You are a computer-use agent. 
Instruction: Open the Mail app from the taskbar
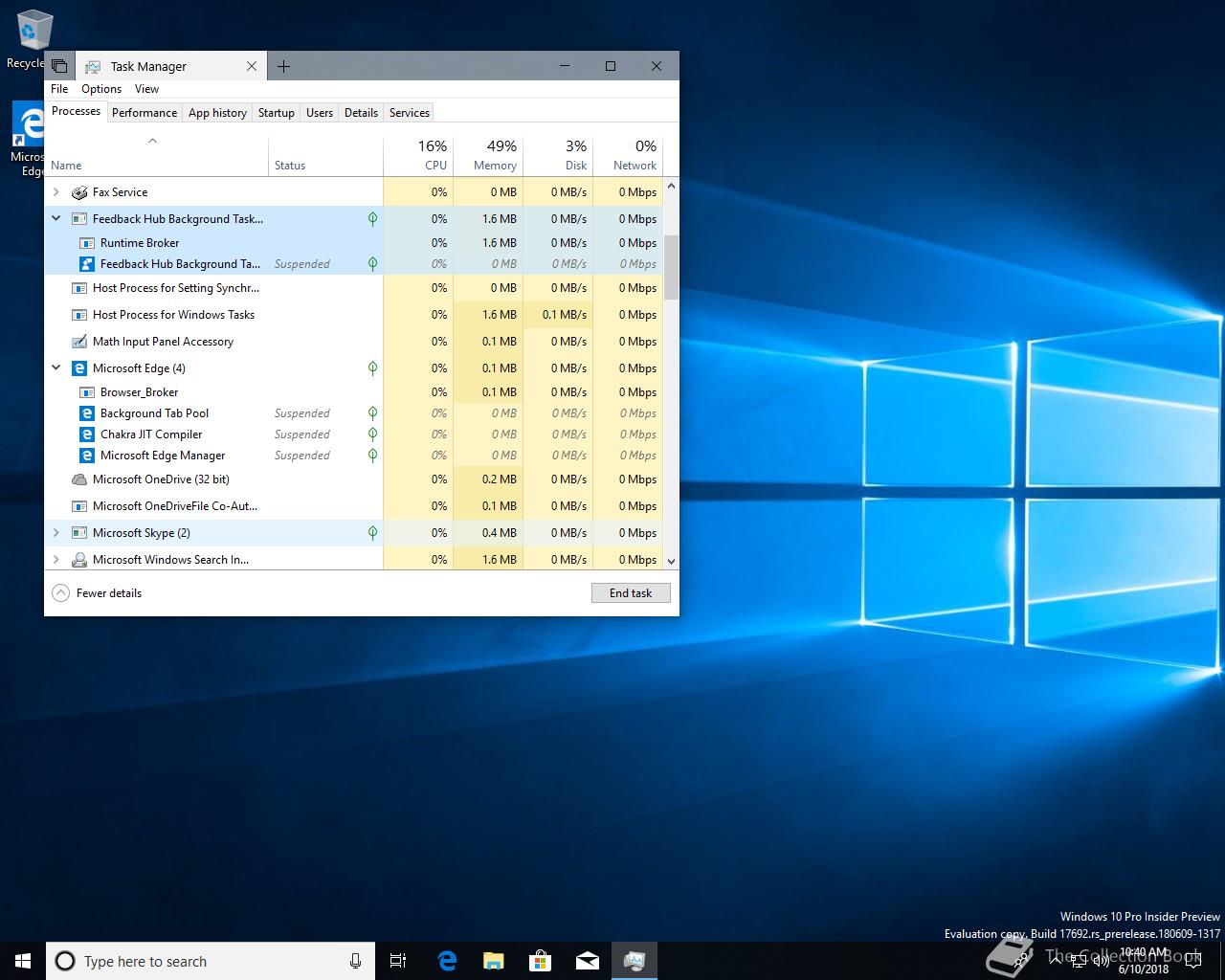[588, 961]
